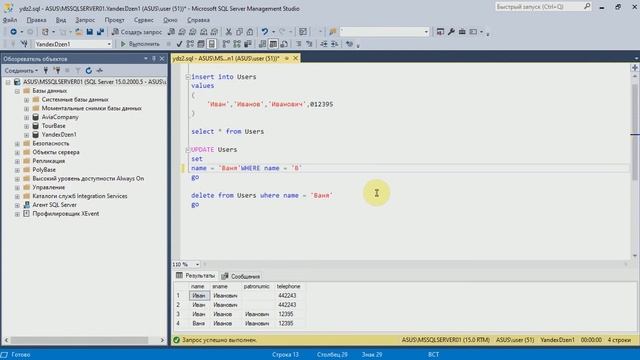Switch to the Результаты tab

196,276
